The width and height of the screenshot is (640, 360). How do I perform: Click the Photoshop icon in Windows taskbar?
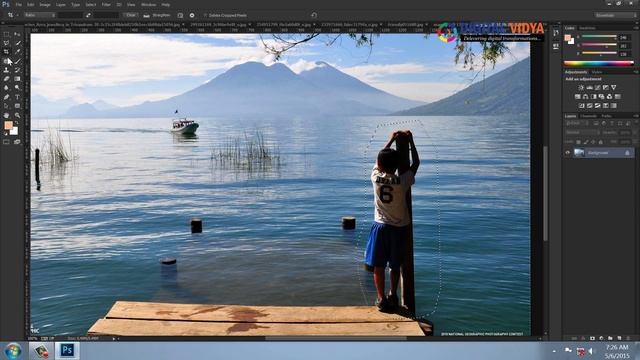point(67,350)
